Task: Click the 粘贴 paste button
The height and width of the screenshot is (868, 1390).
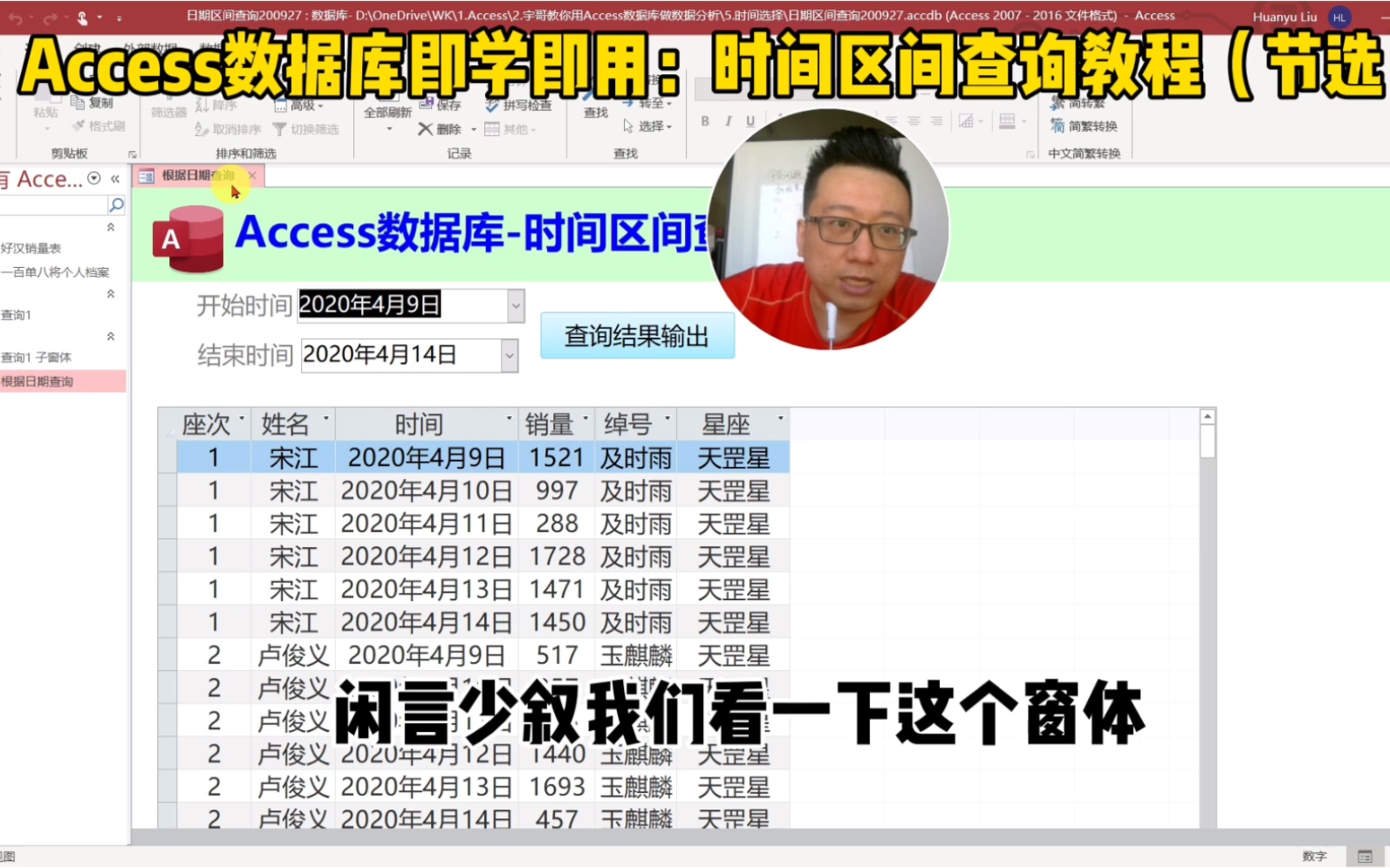Action: coord(45,112)
